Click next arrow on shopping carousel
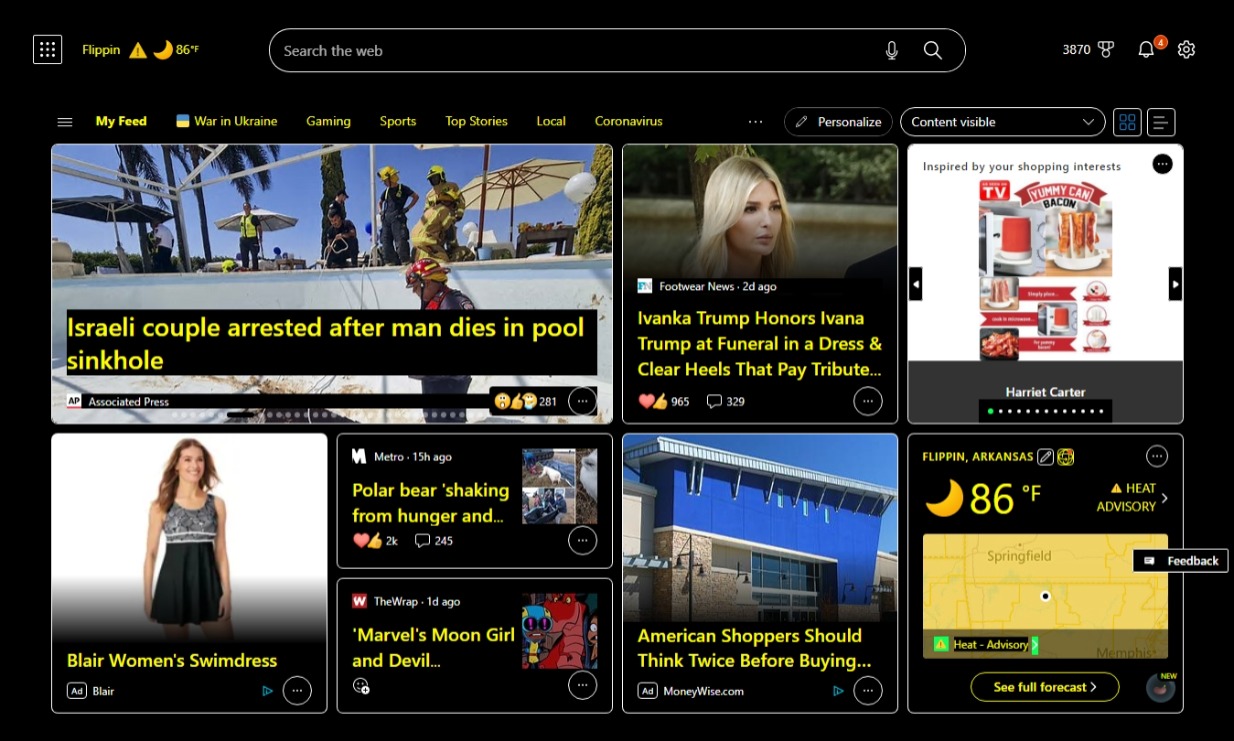1234x741 pixels. tap(1175, 284)
